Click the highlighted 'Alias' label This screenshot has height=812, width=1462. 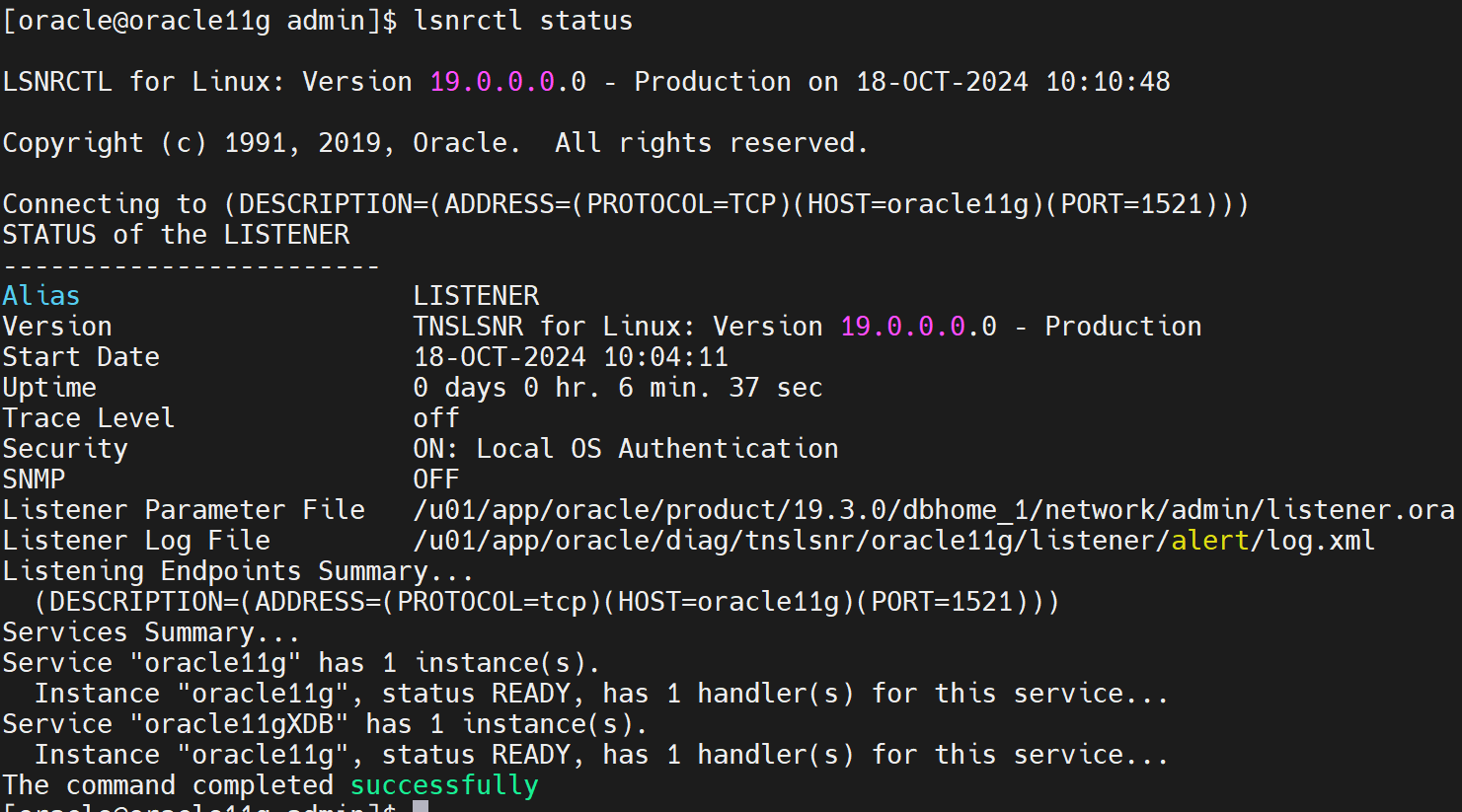point(40,295)
